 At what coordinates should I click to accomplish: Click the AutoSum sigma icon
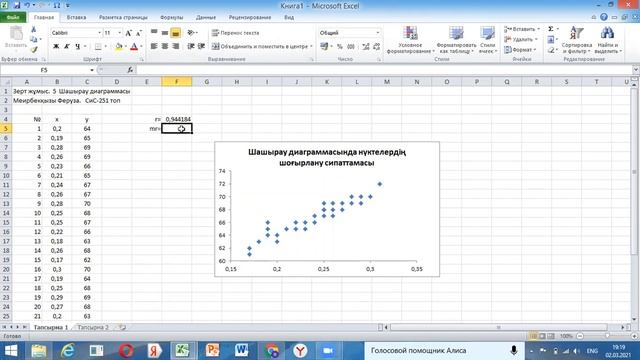(x=551, y=29)
